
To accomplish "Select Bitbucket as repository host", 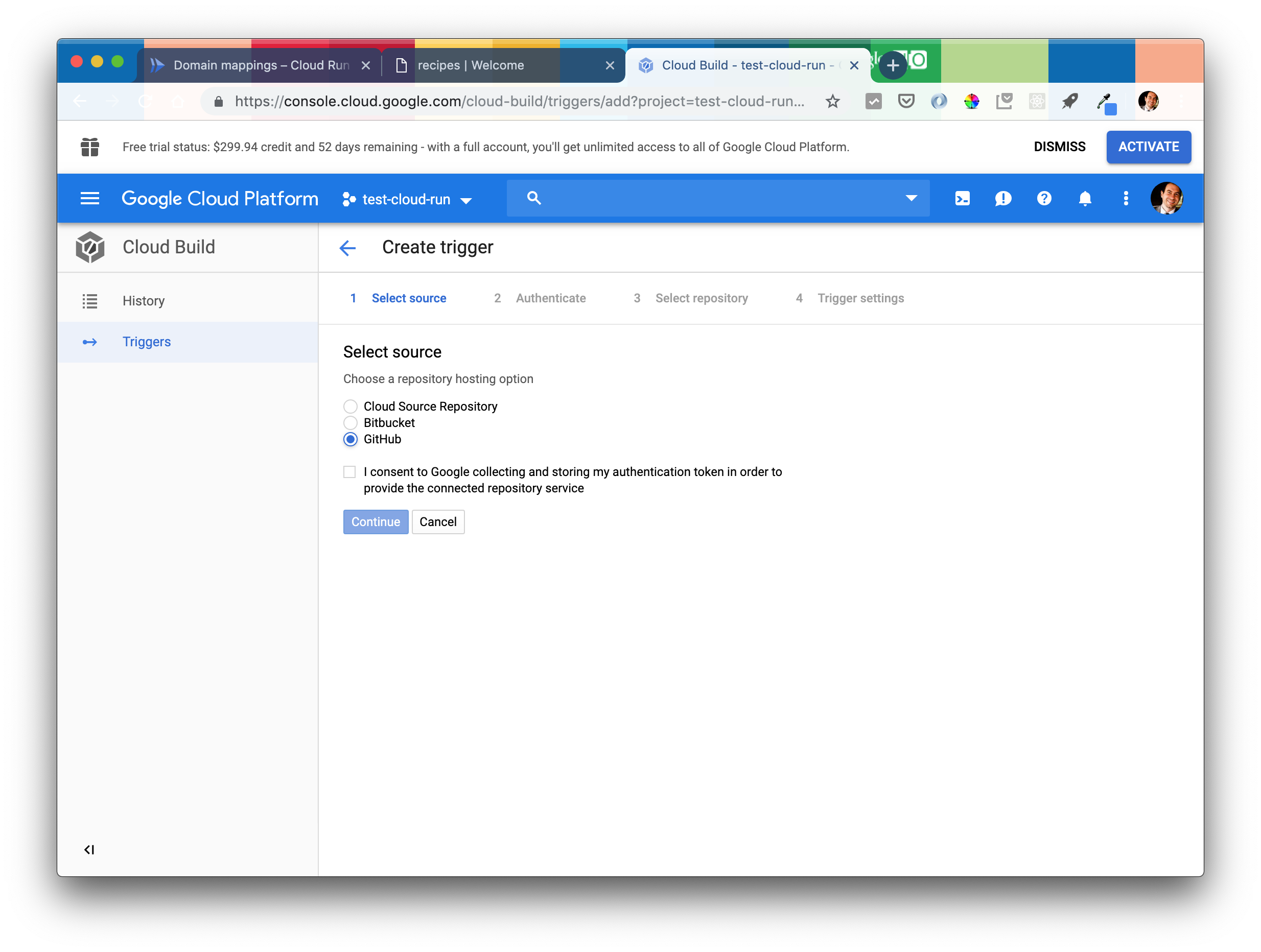I will coord(350,423).
